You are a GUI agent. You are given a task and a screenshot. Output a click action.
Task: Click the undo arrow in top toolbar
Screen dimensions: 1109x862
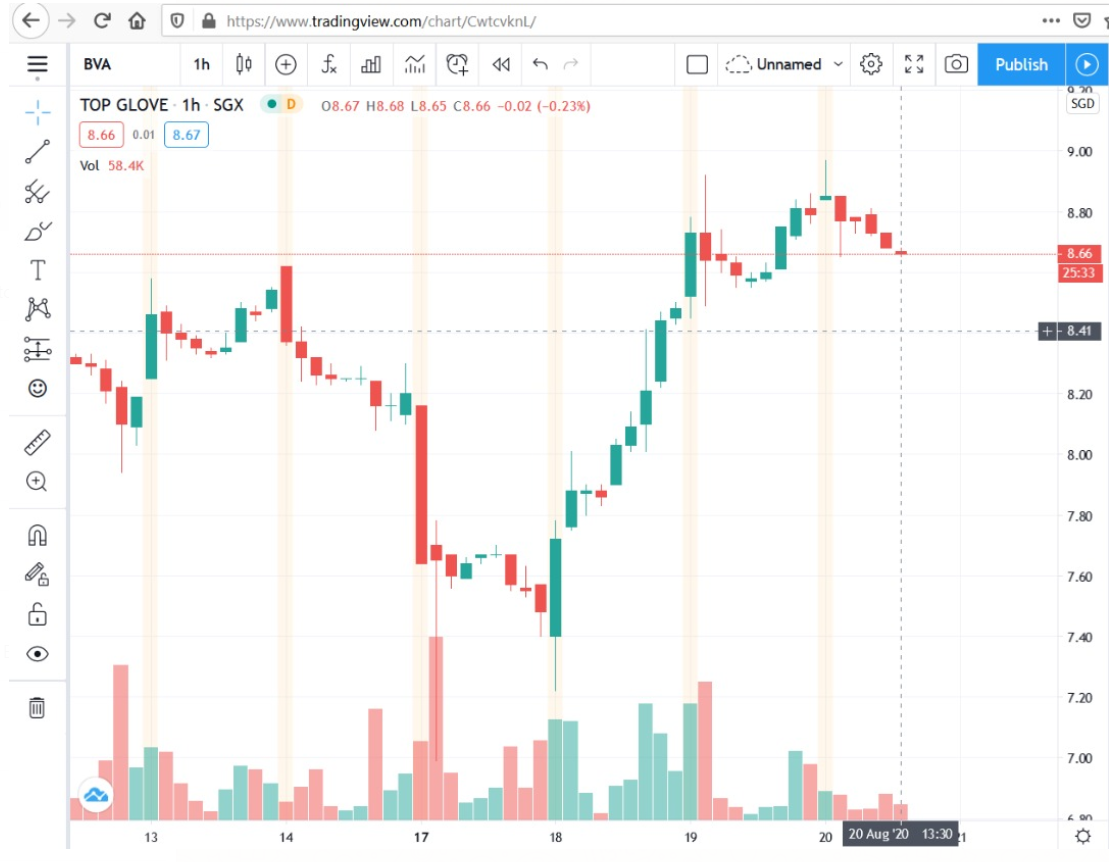(x=540, y=65)
